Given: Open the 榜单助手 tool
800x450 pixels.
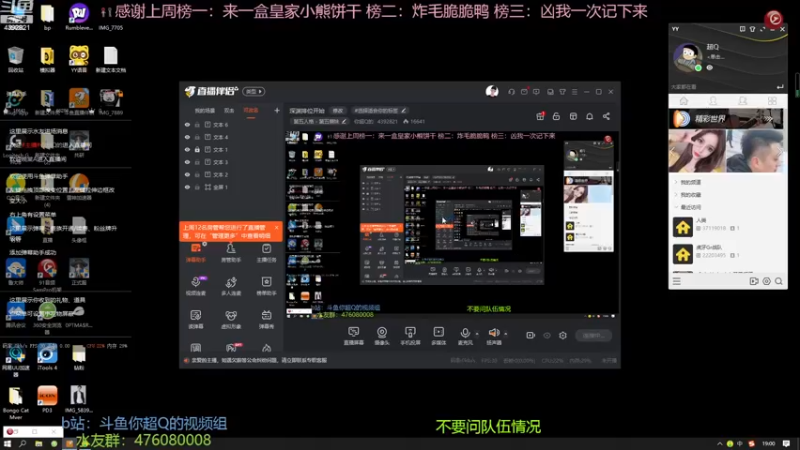Looking at the screenshot, I should [x=266, y=286].
